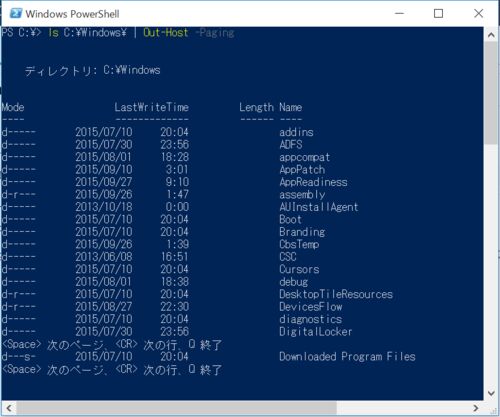The image size is (500, 417).
Task: Click the AUInstallAgent directory name
Action: (x=319, y=207)
